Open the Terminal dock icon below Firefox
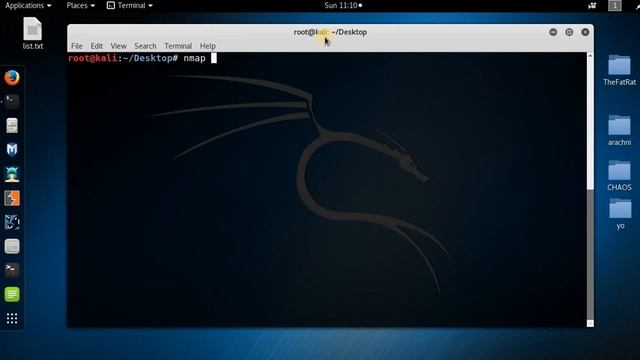 pos(12,101)
